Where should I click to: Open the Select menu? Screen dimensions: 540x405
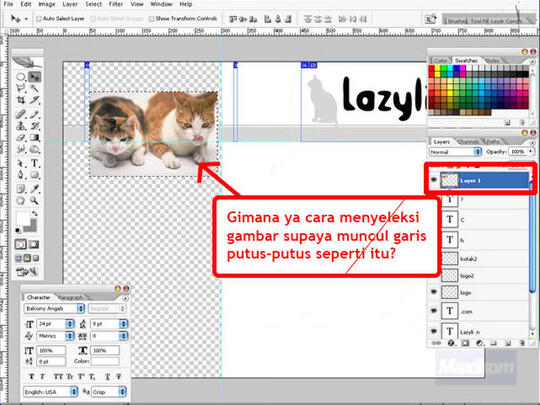(93, 4)
